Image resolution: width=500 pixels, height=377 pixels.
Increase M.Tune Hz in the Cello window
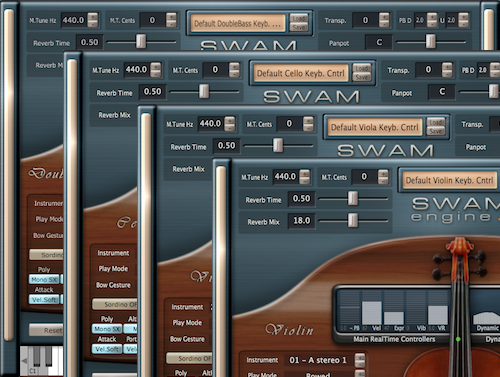[156, 66]
